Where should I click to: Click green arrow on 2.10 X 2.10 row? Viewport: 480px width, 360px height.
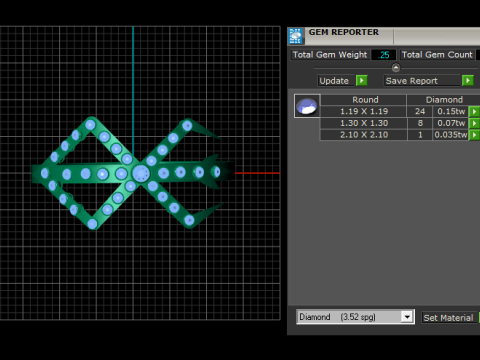[x=474, y=135]
